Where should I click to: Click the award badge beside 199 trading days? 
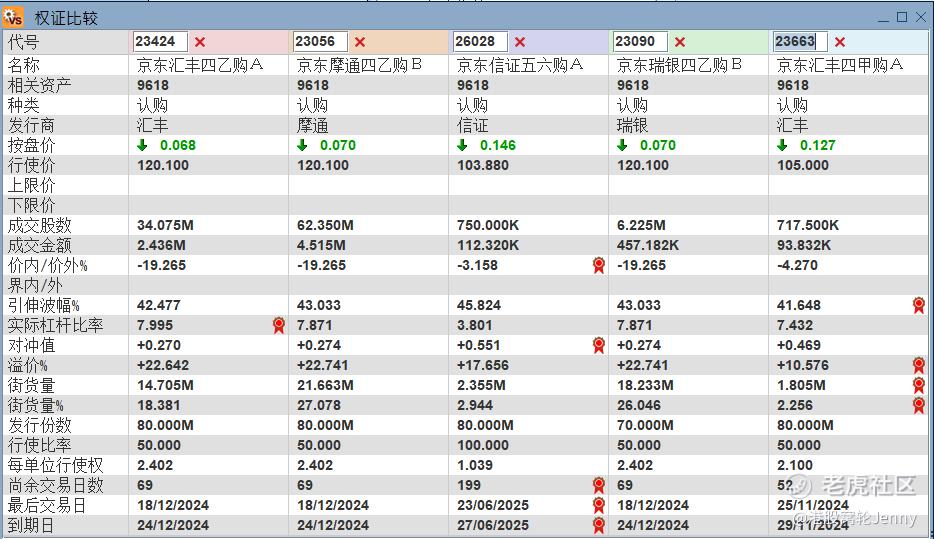(x=599, y=485)
